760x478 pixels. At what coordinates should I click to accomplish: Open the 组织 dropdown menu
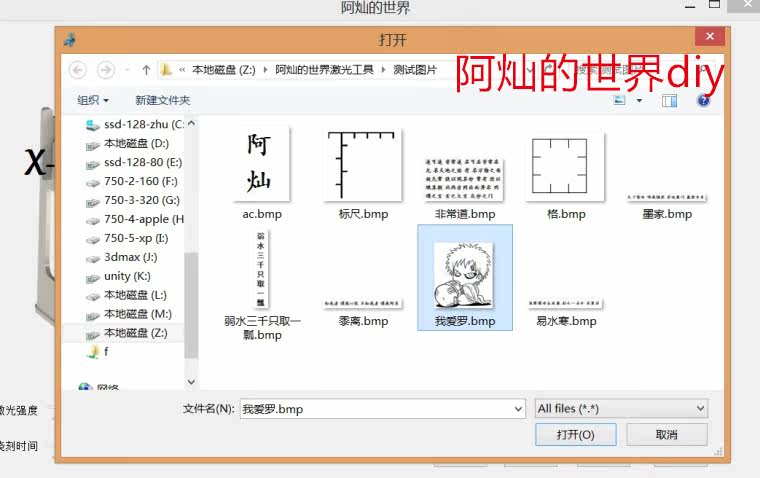click(x=93, y=100)
